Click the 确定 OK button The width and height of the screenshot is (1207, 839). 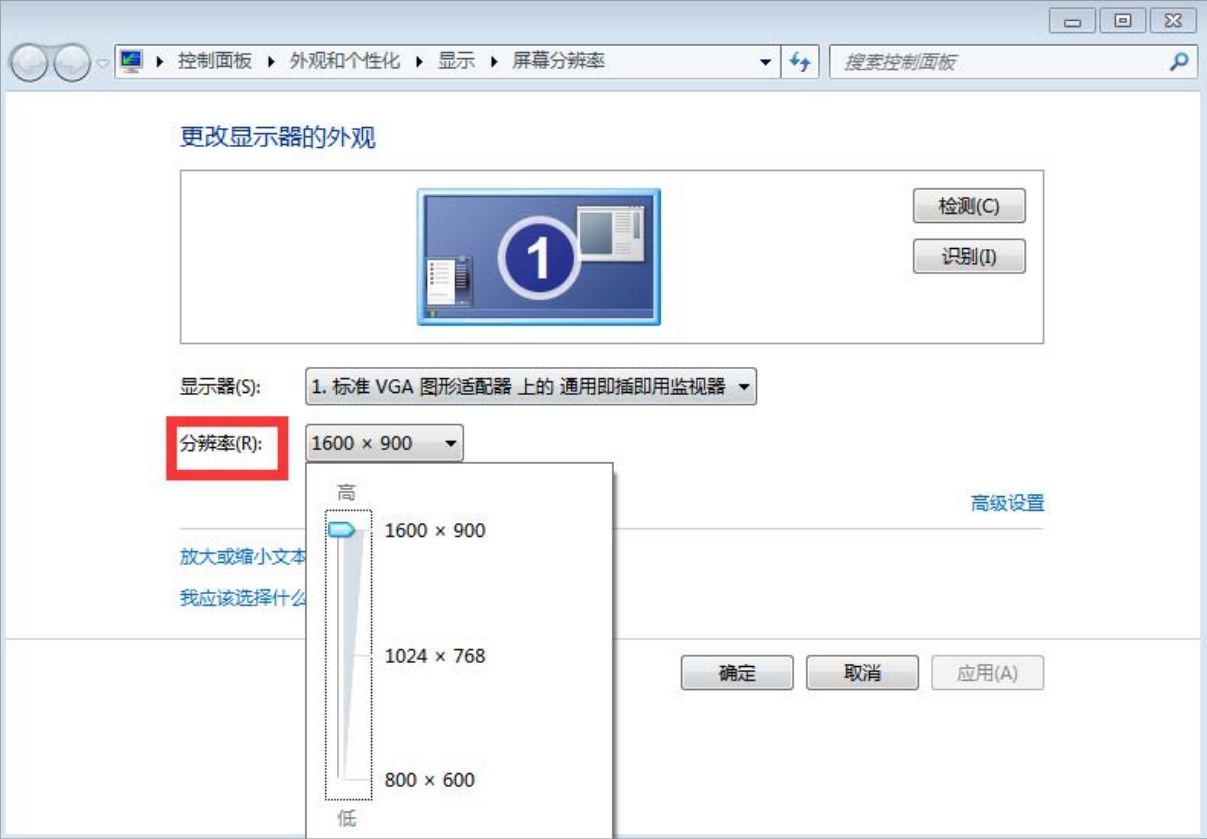pos(737,673)
